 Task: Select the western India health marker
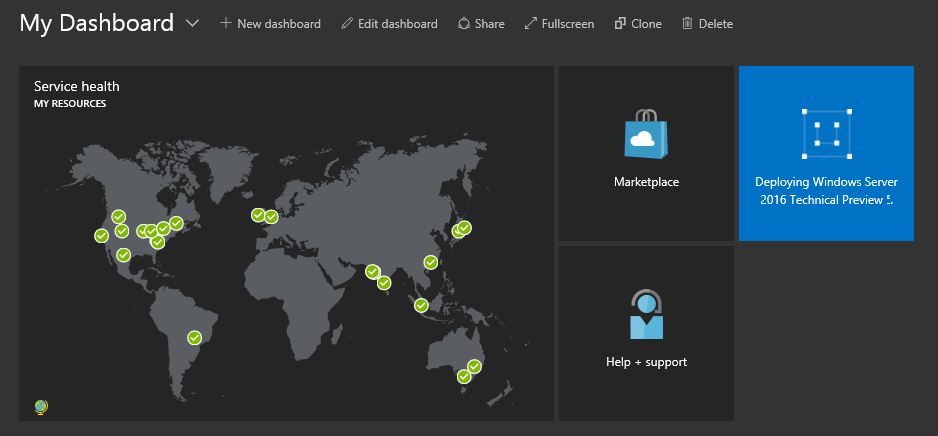click(373, 272)
